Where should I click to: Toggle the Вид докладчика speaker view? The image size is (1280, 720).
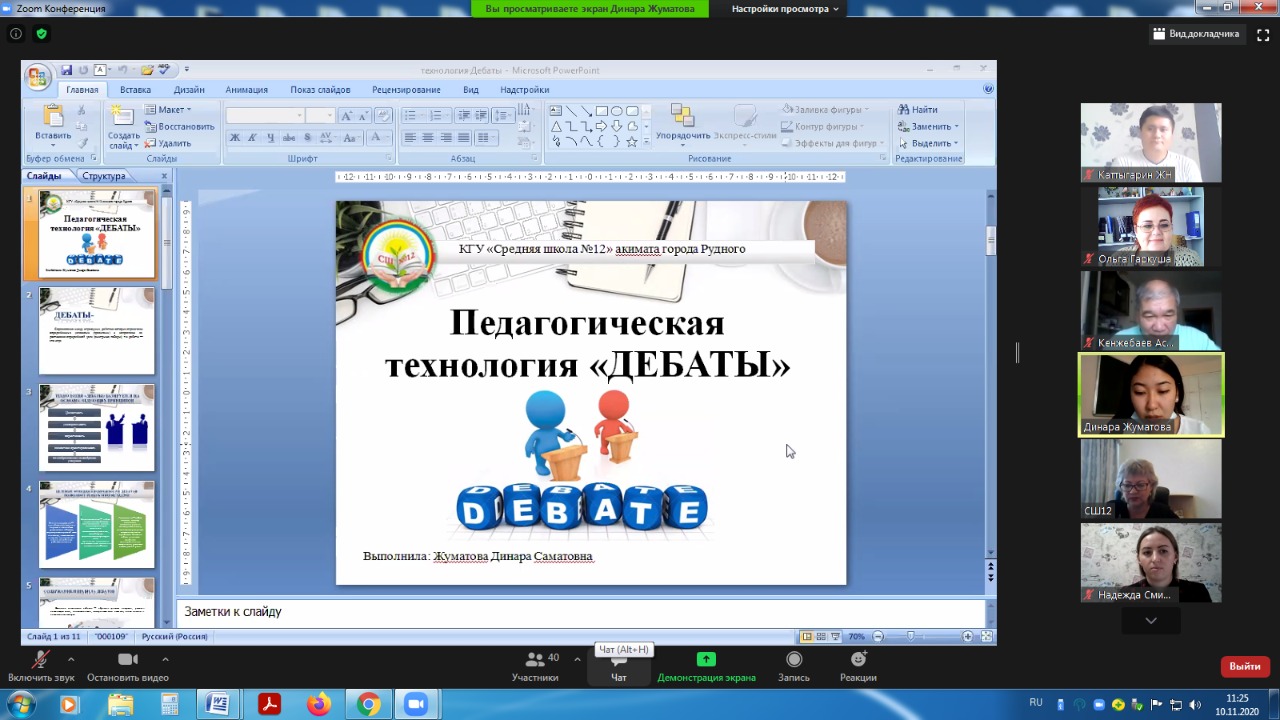[1195, 34]
